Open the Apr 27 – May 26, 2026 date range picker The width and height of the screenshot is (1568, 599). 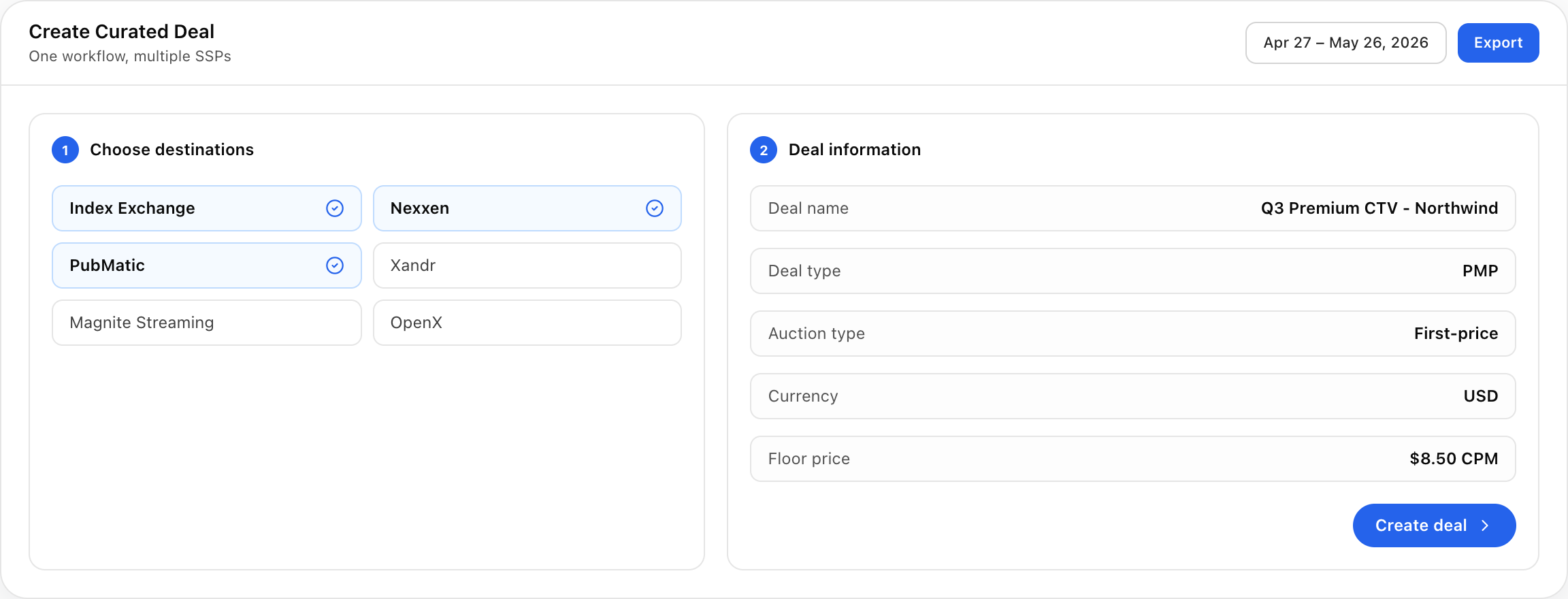tap(1346, 43)
